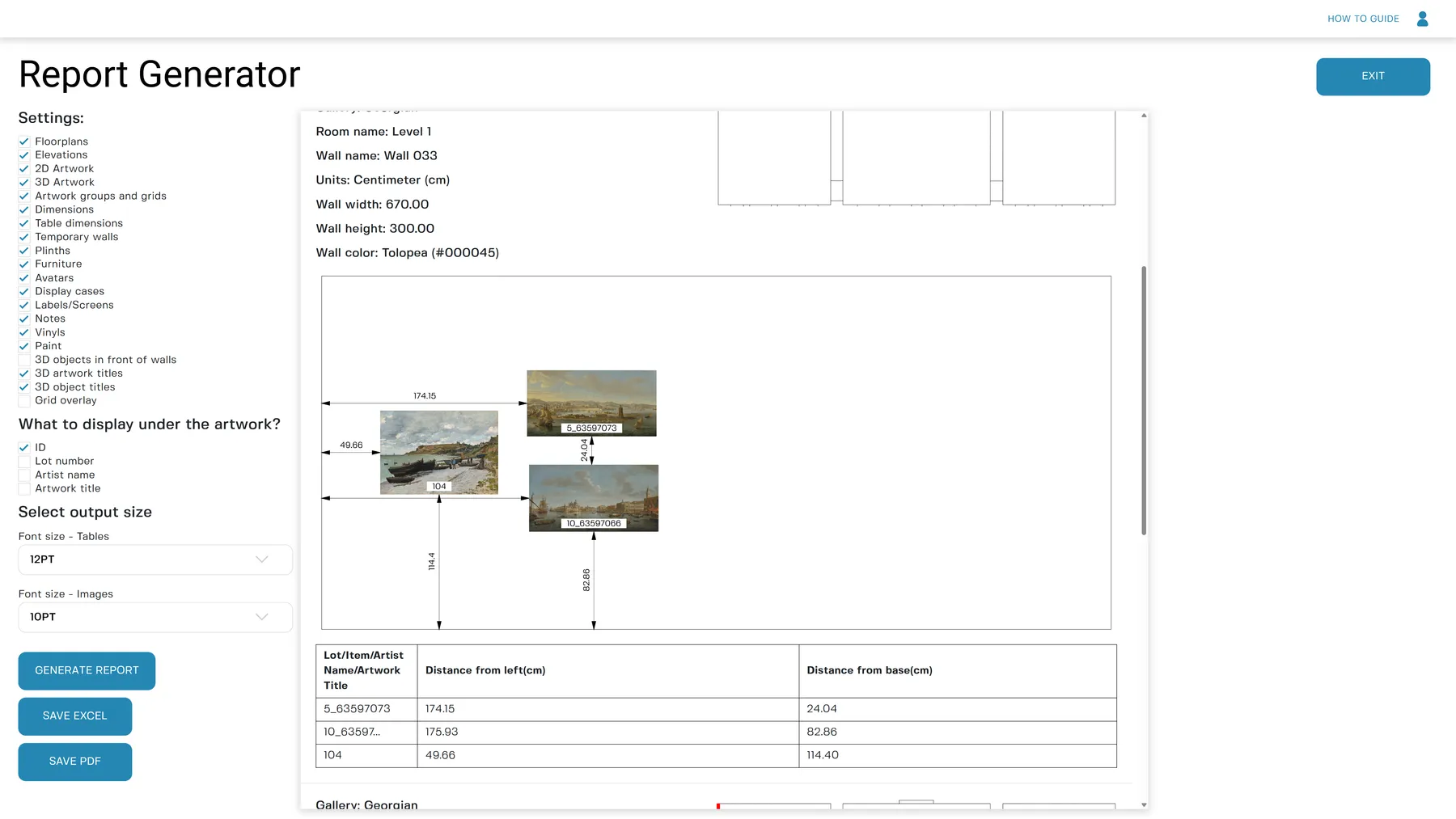Viewport: 1456px width, 819px height.
Task: Click the 'Wall name: Wall 033' text
Action: 376,156
